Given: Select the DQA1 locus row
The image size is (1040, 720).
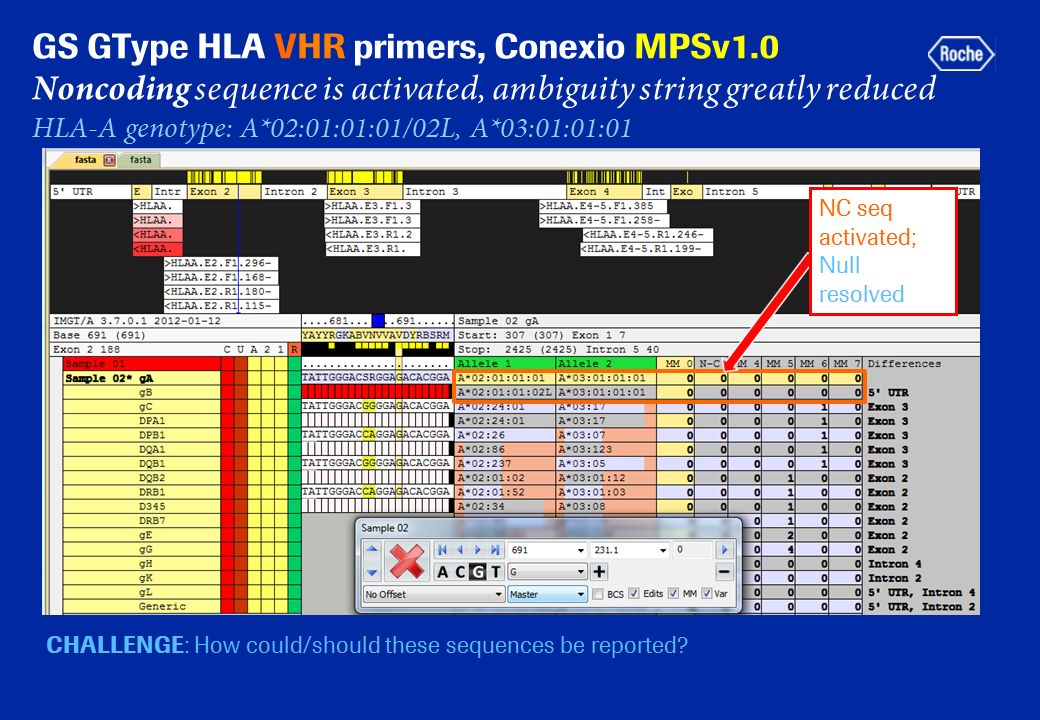Looking at the screenshot, I should [x=141, y=450].
